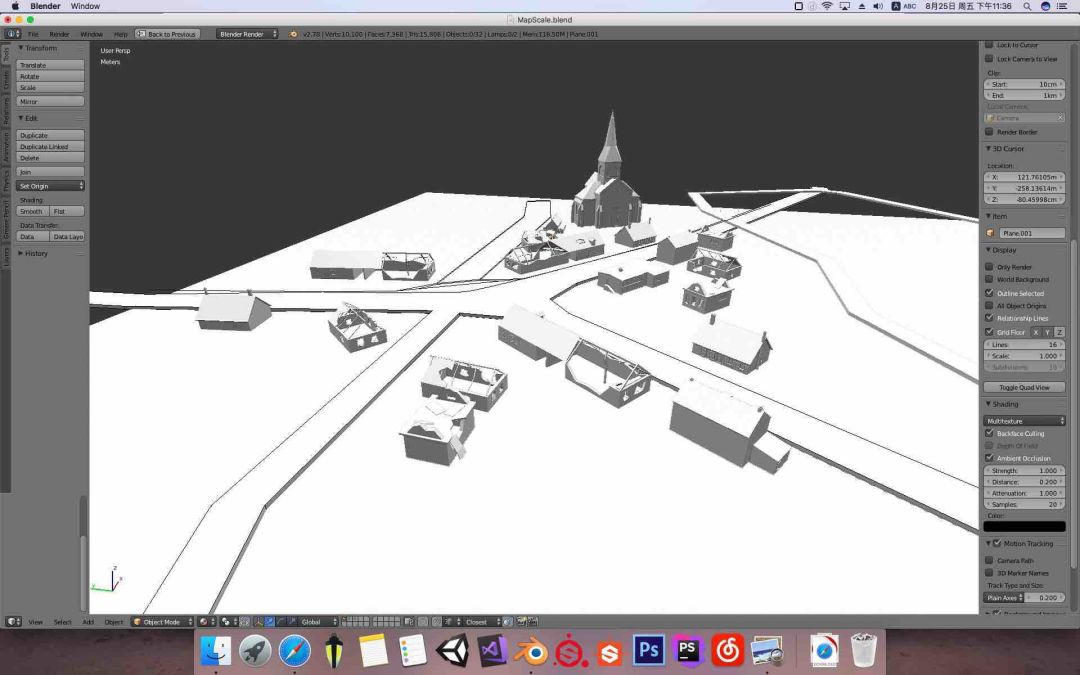Open the Select menu in 3D view header
The width and height of the screenshot is (1080, 675).
62,622
